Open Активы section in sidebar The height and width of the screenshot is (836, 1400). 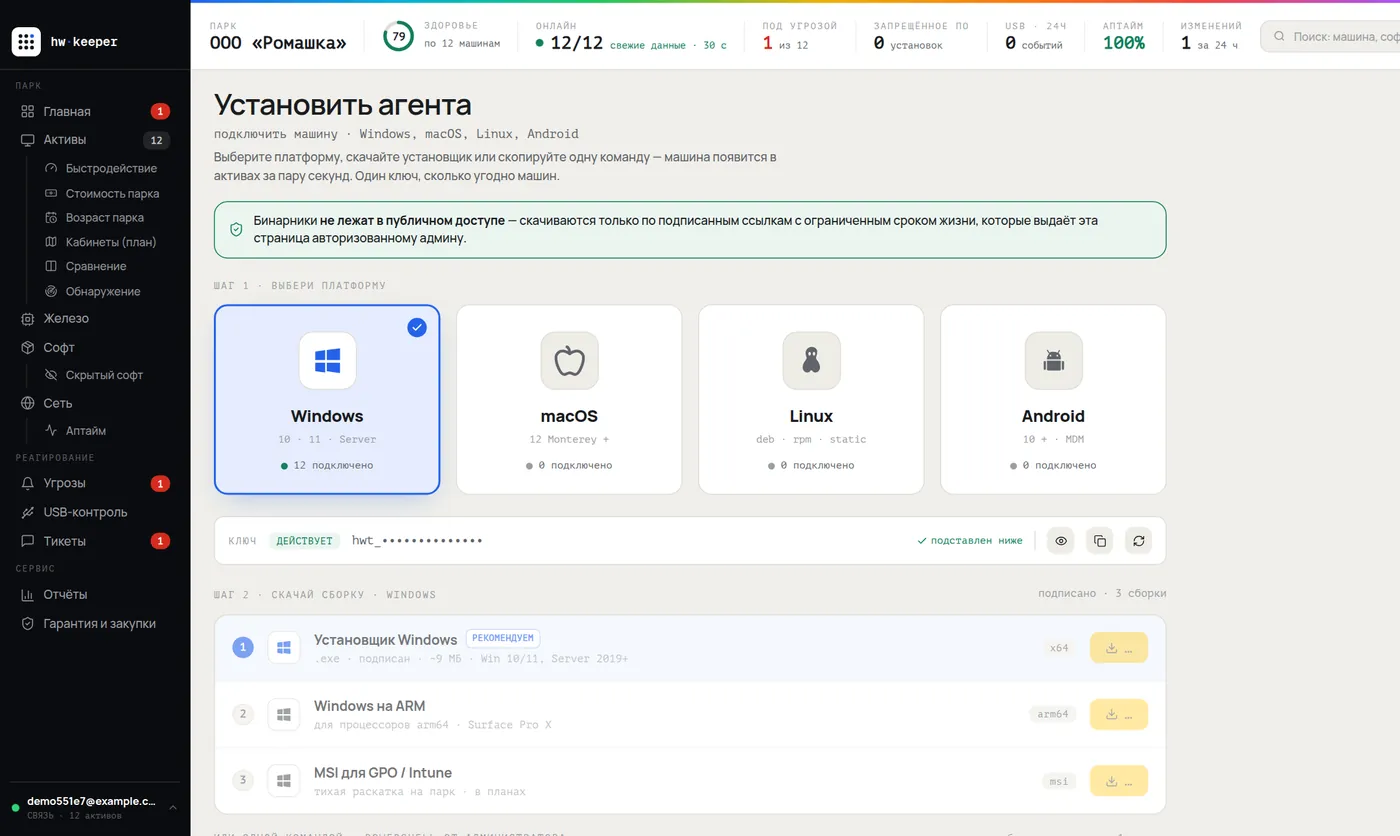tap(95, 140)
